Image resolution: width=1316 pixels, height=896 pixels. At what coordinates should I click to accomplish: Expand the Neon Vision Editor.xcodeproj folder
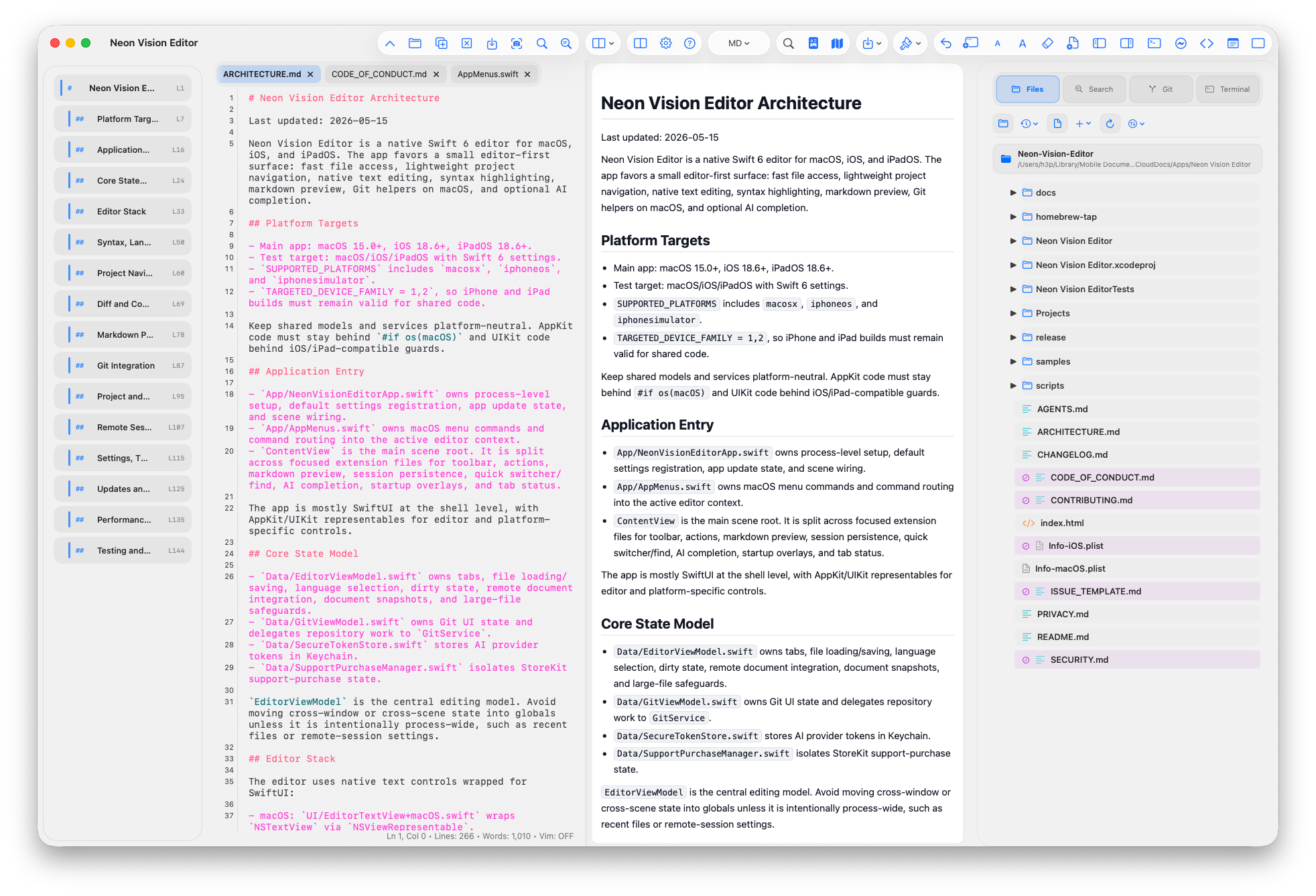tap(1013, 265)
